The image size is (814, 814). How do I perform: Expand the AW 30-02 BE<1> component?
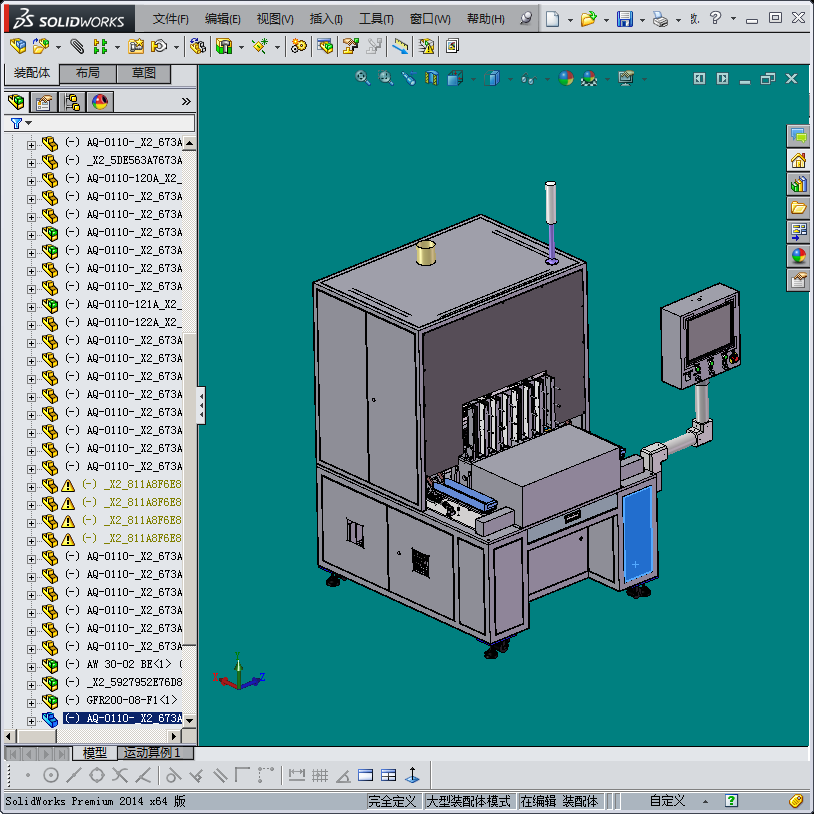[31, 666]
